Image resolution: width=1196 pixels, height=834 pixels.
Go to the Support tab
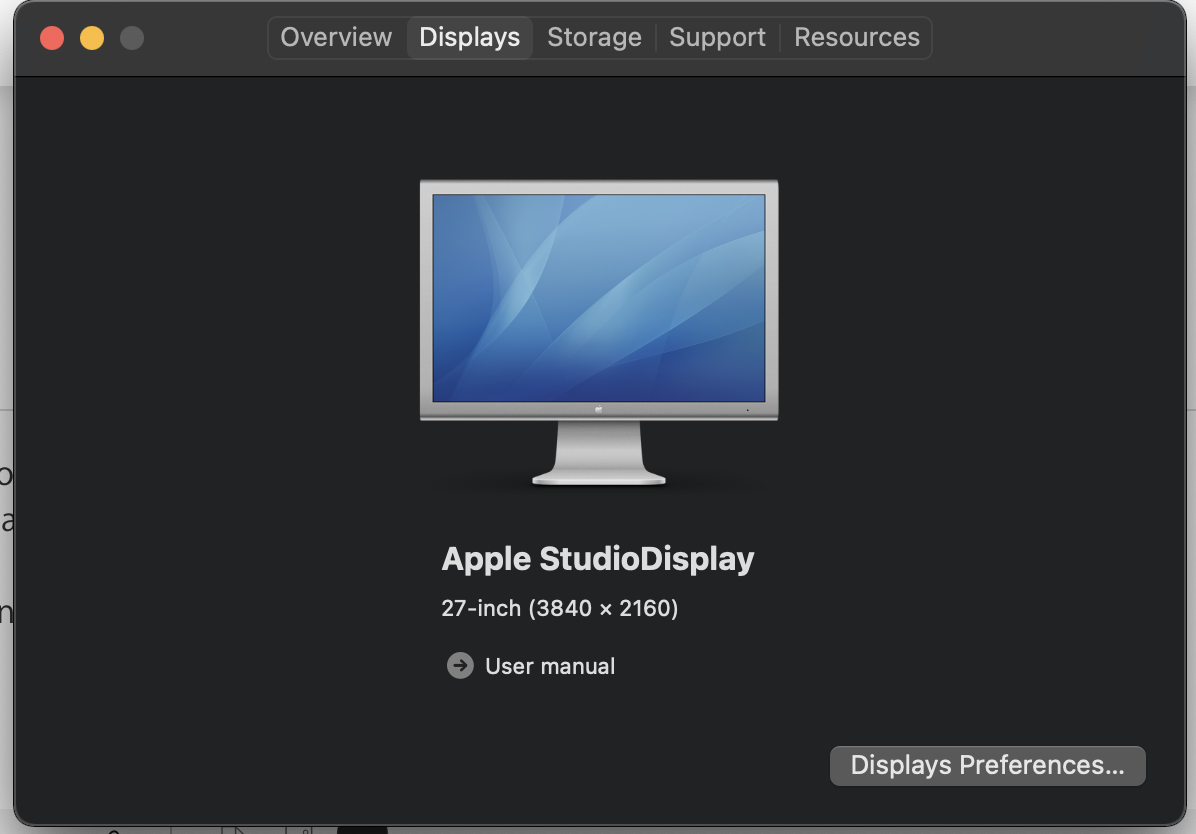(x=718, y=37)
